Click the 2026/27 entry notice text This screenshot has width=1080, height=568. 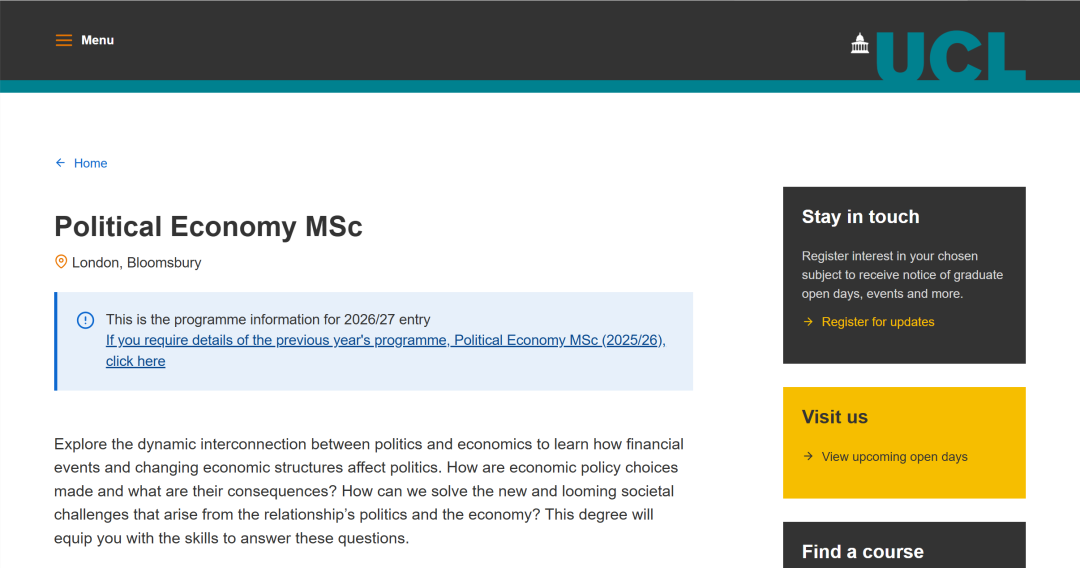(268, 320)
